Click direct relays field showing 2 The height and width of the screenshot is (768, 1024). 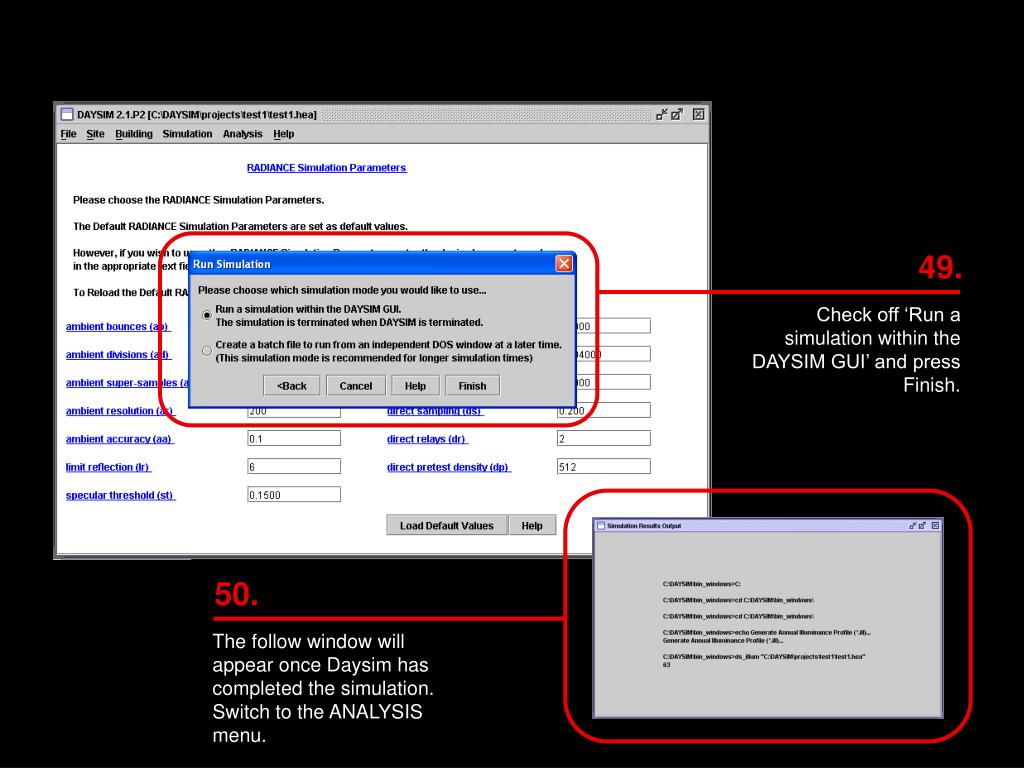603,438
